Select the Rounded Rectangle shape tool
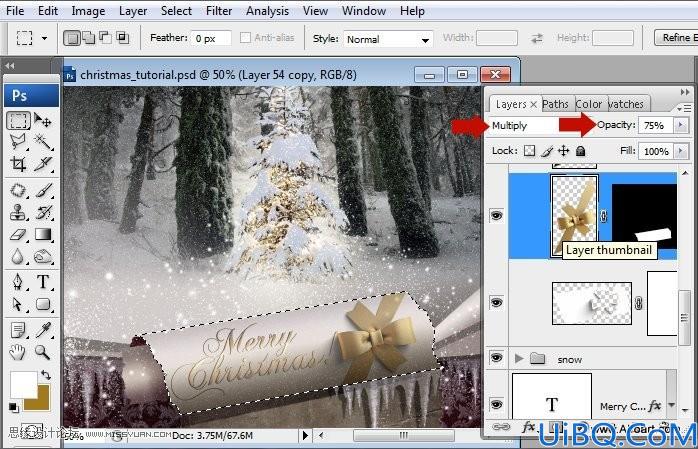Viewport: 698px width, 449px height. (x=43, y=304)
